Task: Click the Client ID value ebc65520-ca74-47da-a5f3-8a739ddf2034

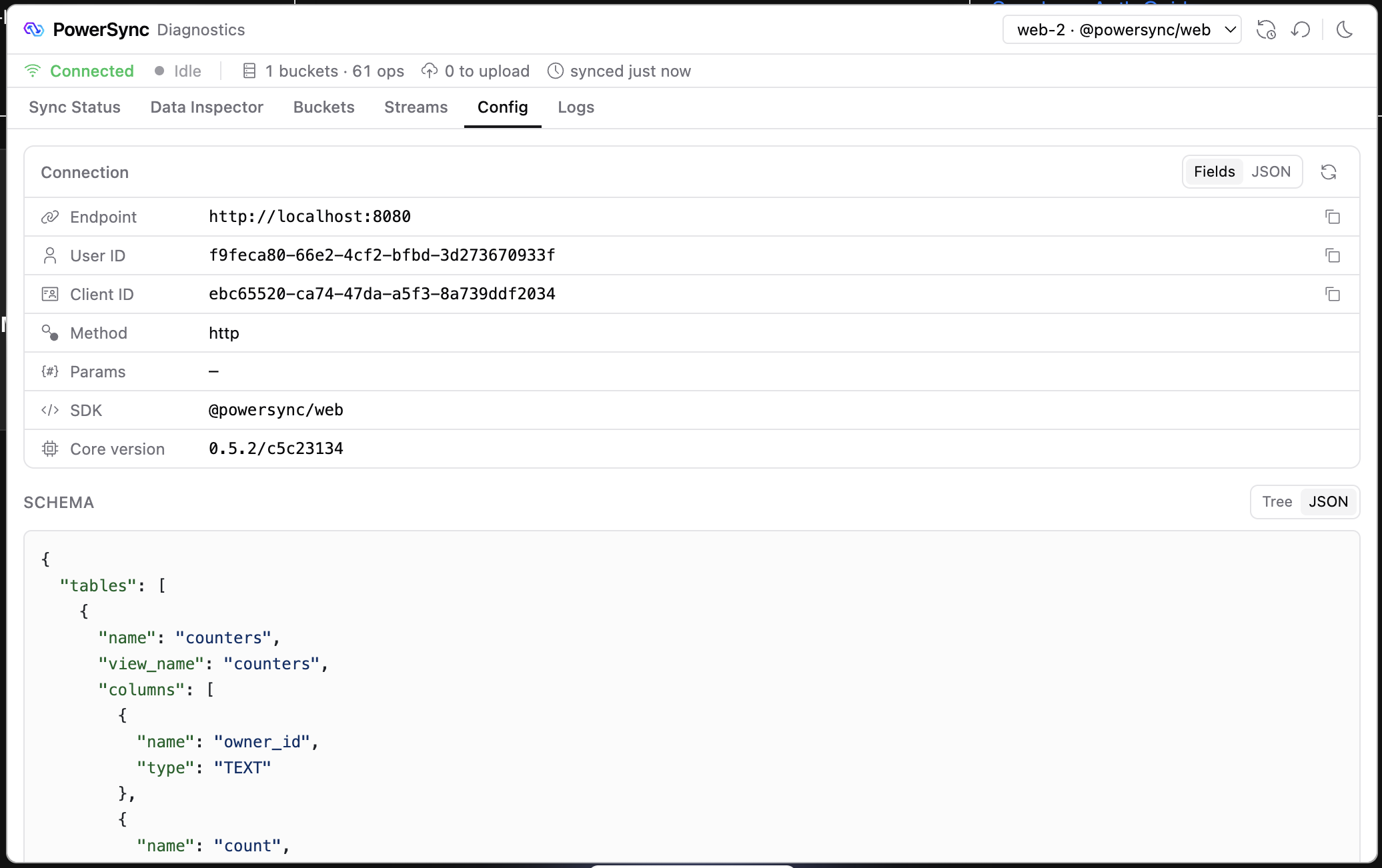Action: click(382, 294)
